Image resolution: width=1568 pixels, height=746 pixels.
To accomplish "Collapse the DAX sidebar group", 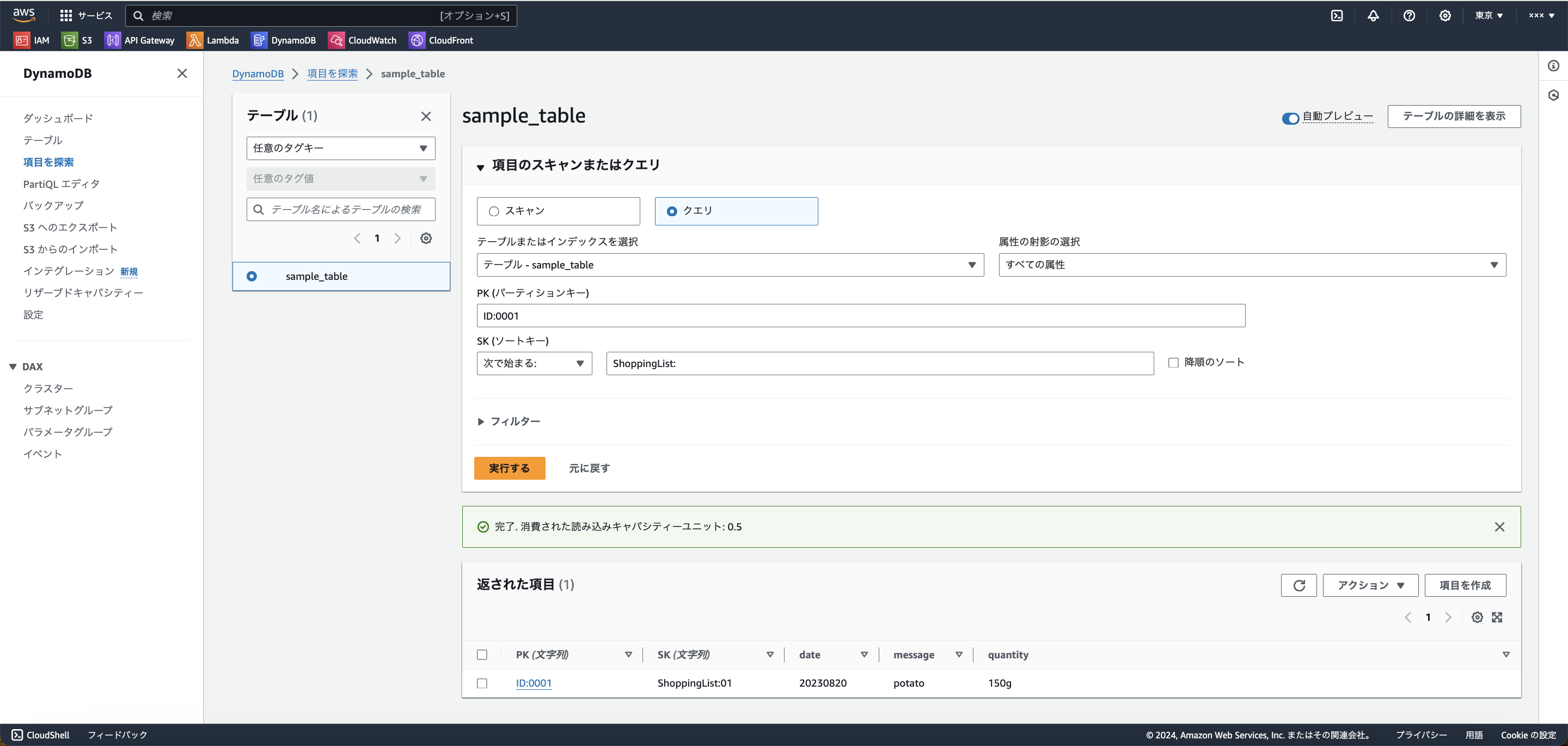I will 13,366.
